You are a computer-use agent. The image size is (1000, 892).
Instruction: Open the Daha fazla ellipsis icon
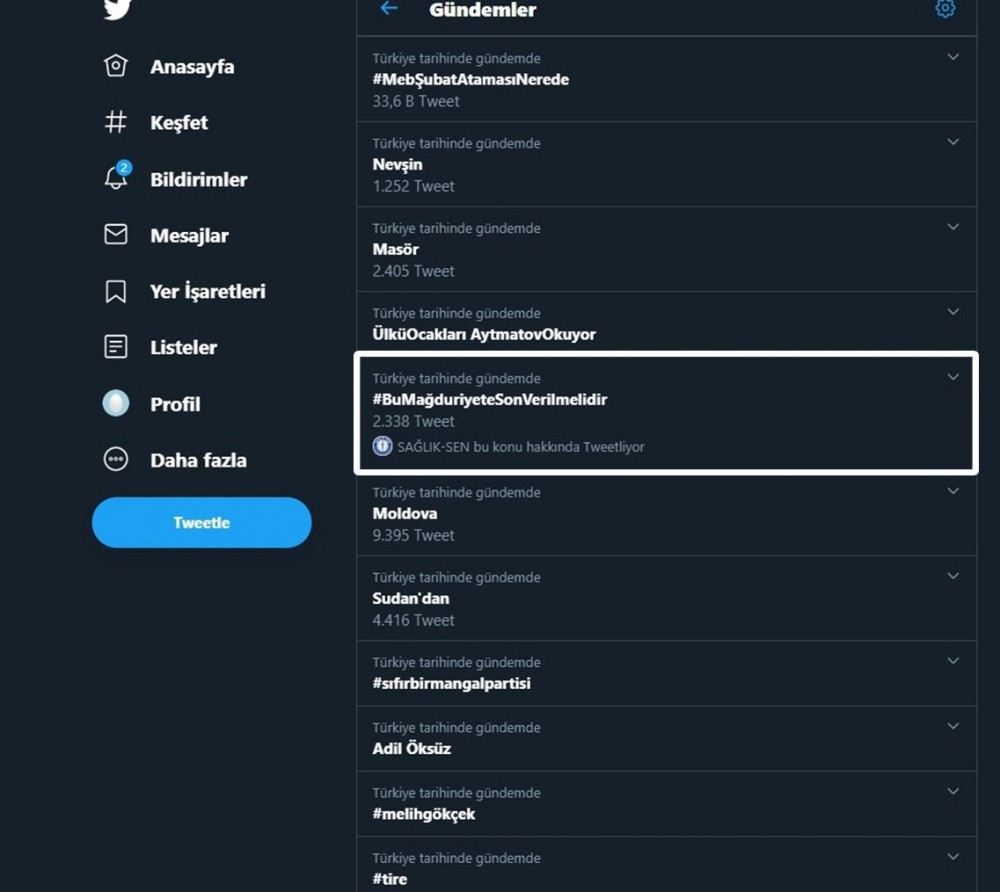click(115, 459)
